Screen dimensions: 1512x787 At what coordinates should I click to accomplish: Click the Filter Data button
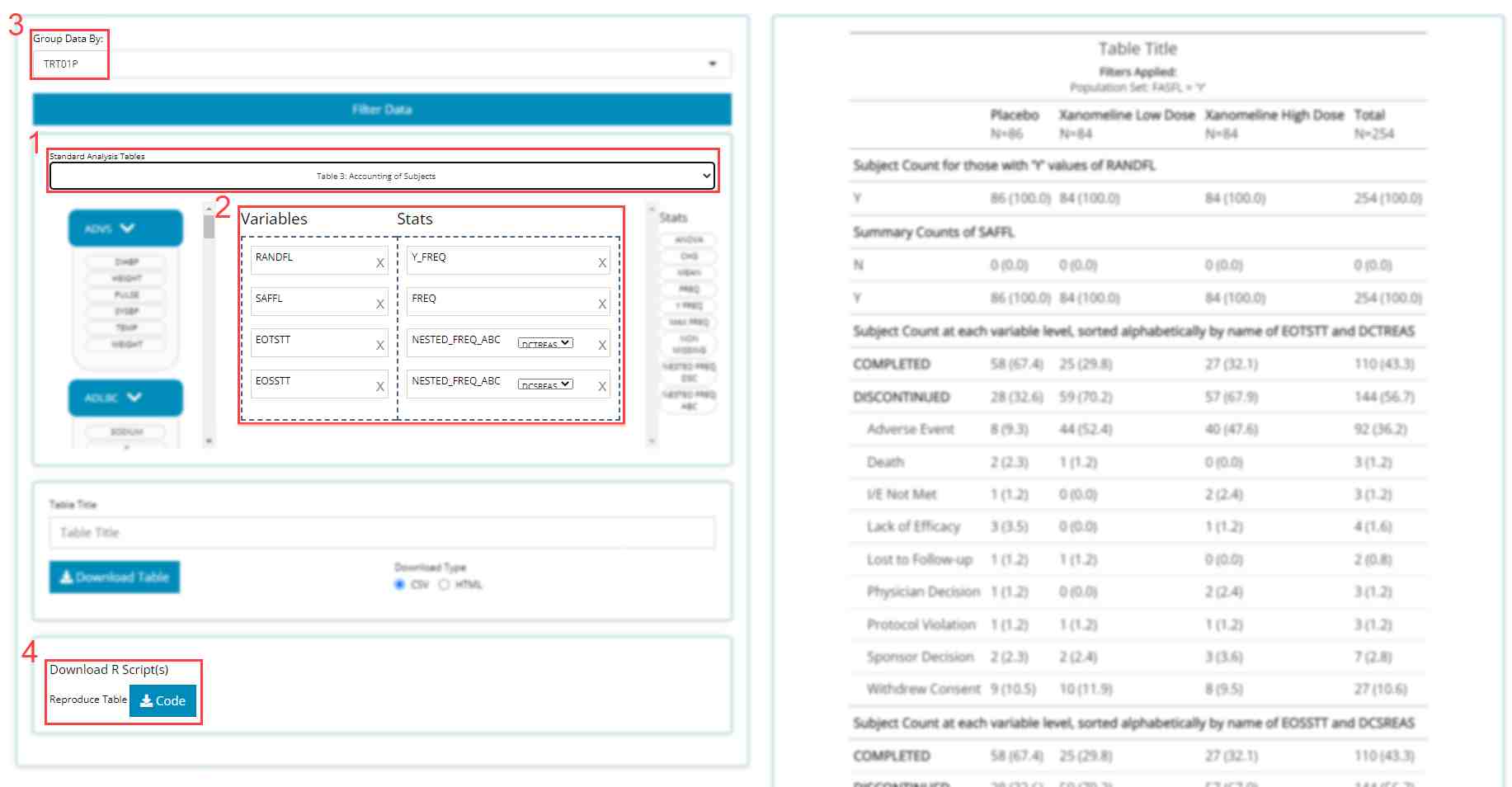[381, 109]
